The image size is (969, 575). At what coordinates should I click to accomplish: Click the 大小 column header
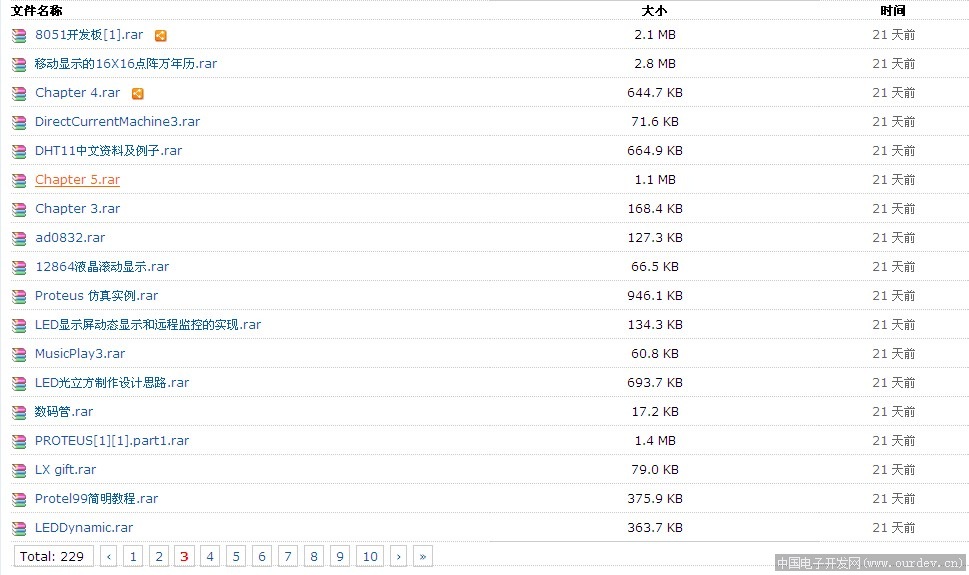coord(654,11)
